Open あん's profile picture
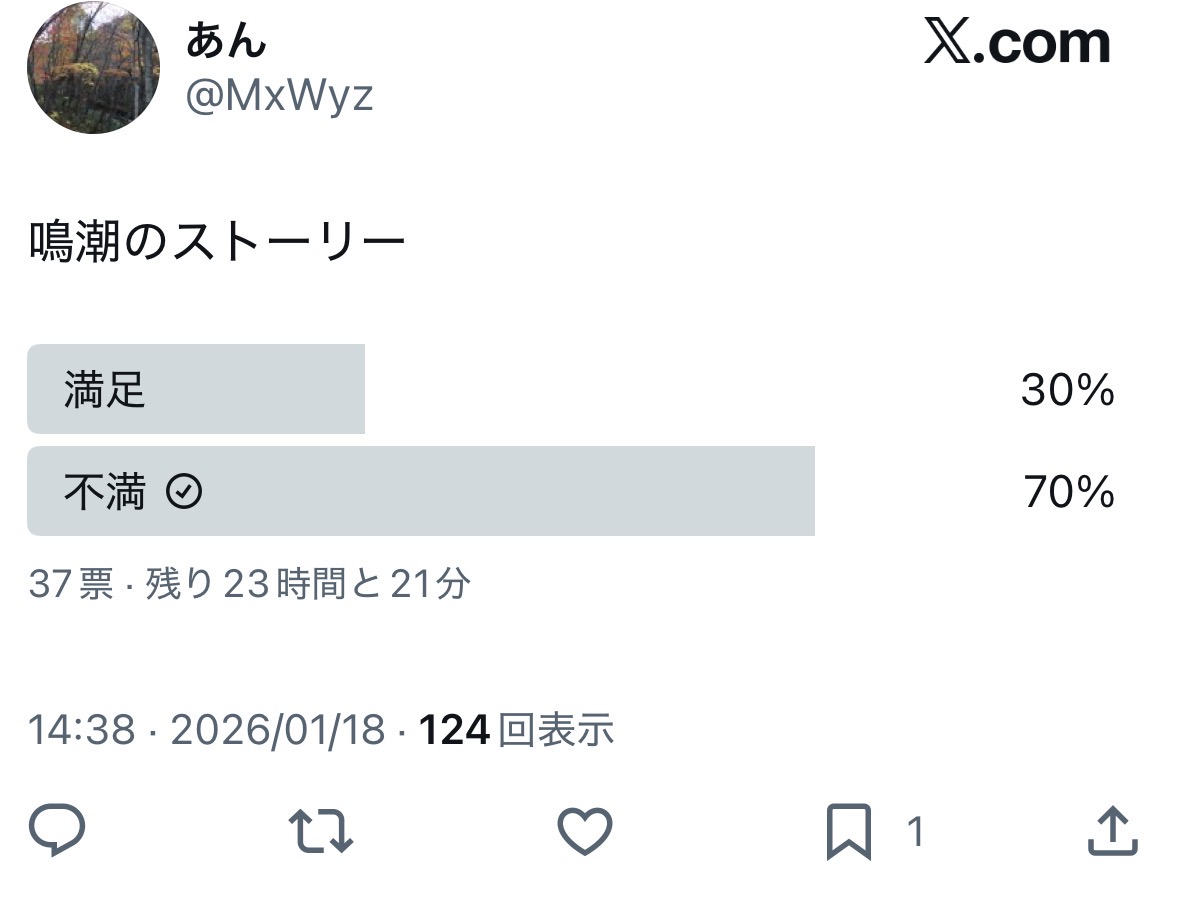 [93, 68]
